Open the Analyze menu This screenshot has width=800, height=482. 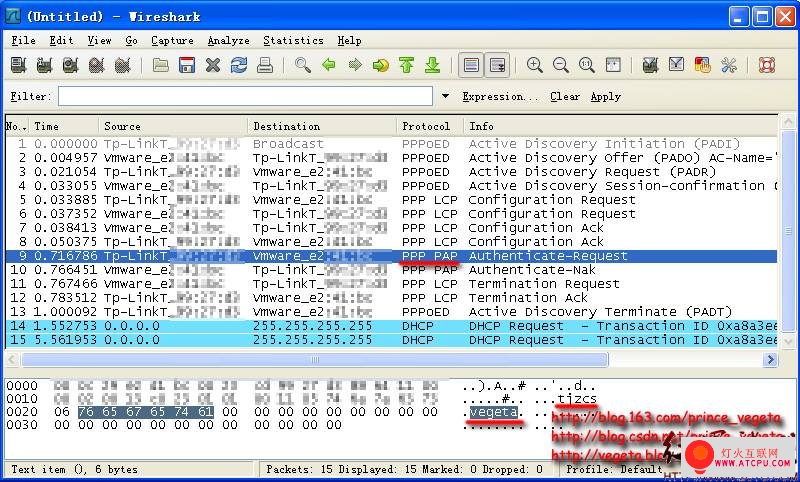click(229, 40)
